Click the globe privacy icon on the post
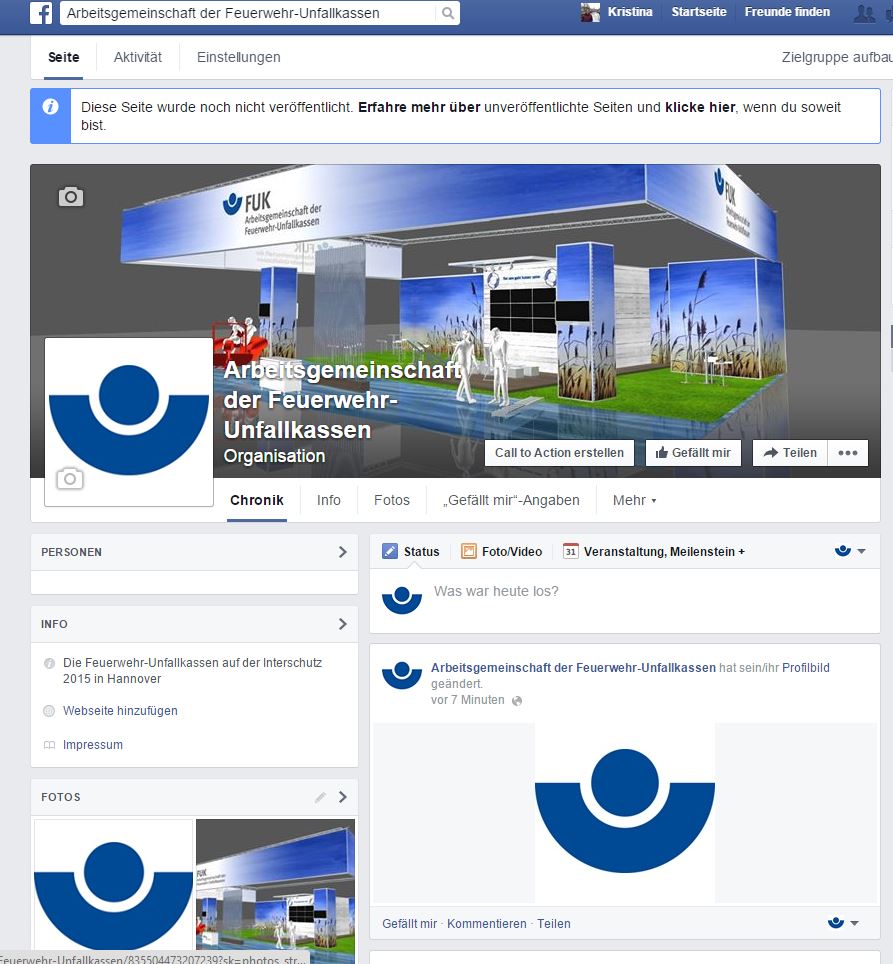Screen dimensions: 893x964 pos(517,701)
